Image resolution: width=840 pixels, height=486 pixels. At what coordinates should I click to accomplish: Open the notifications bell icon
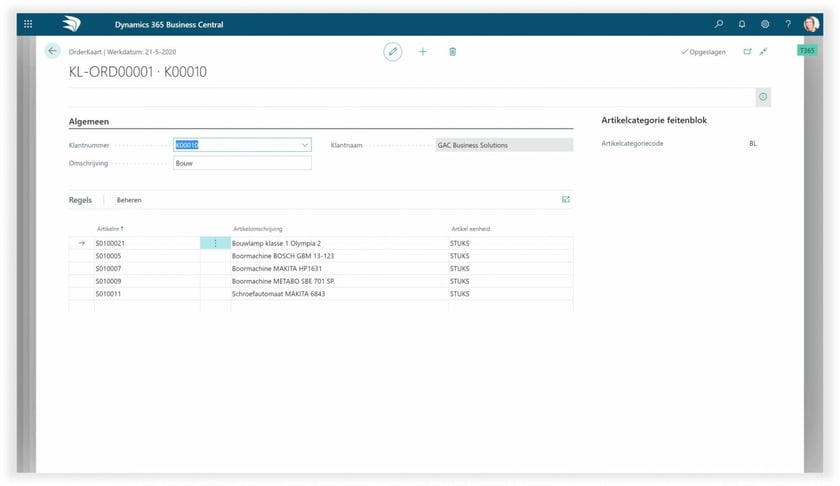point(741,24)
